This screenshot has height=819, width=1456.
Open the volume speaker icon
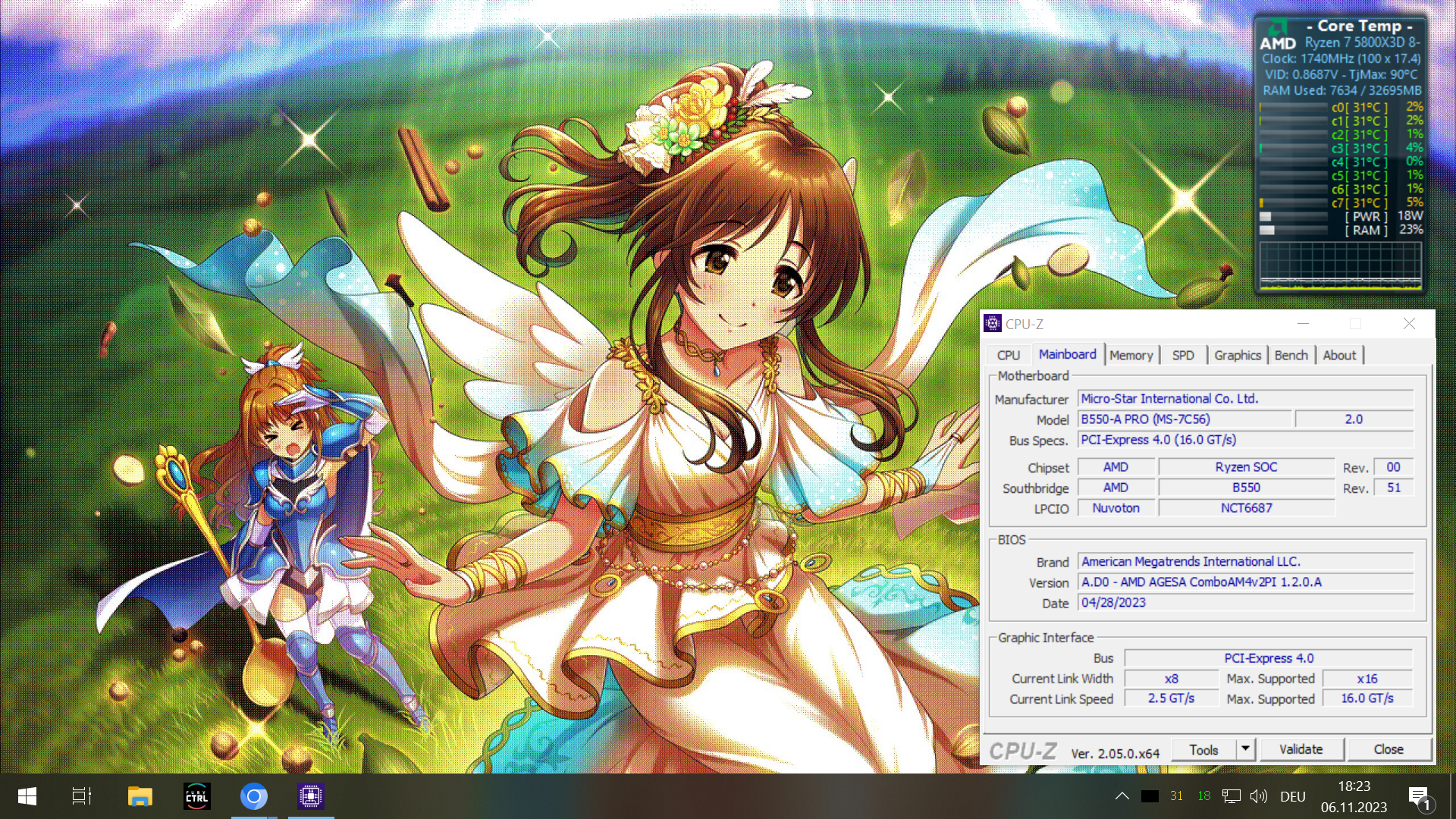pyautogui.click(x=1259, y=796)
